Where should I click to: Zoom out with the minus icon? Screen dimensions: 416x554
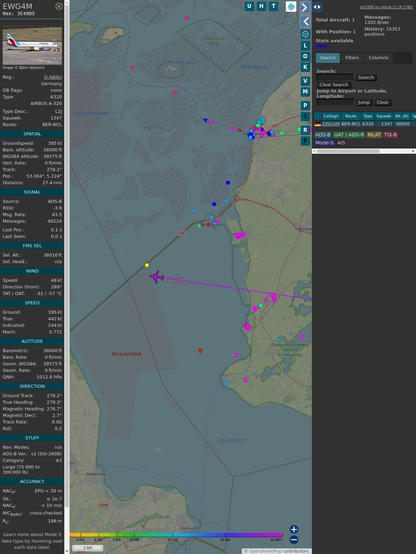(294, 540)
